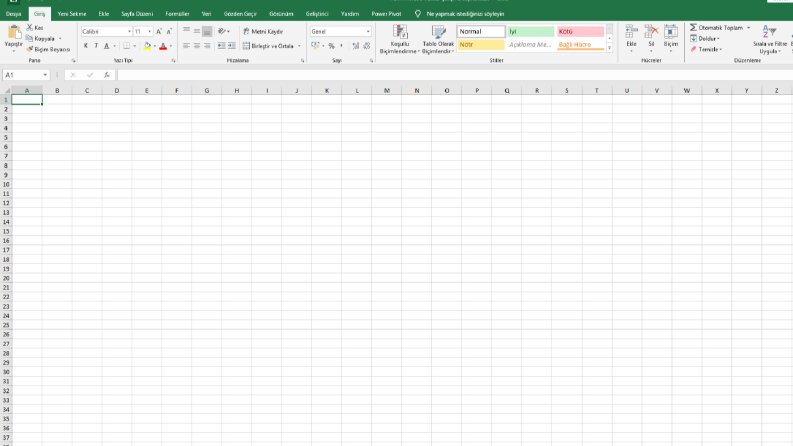Select the Biçim Boyacısı format painter

tap(48, 49)
